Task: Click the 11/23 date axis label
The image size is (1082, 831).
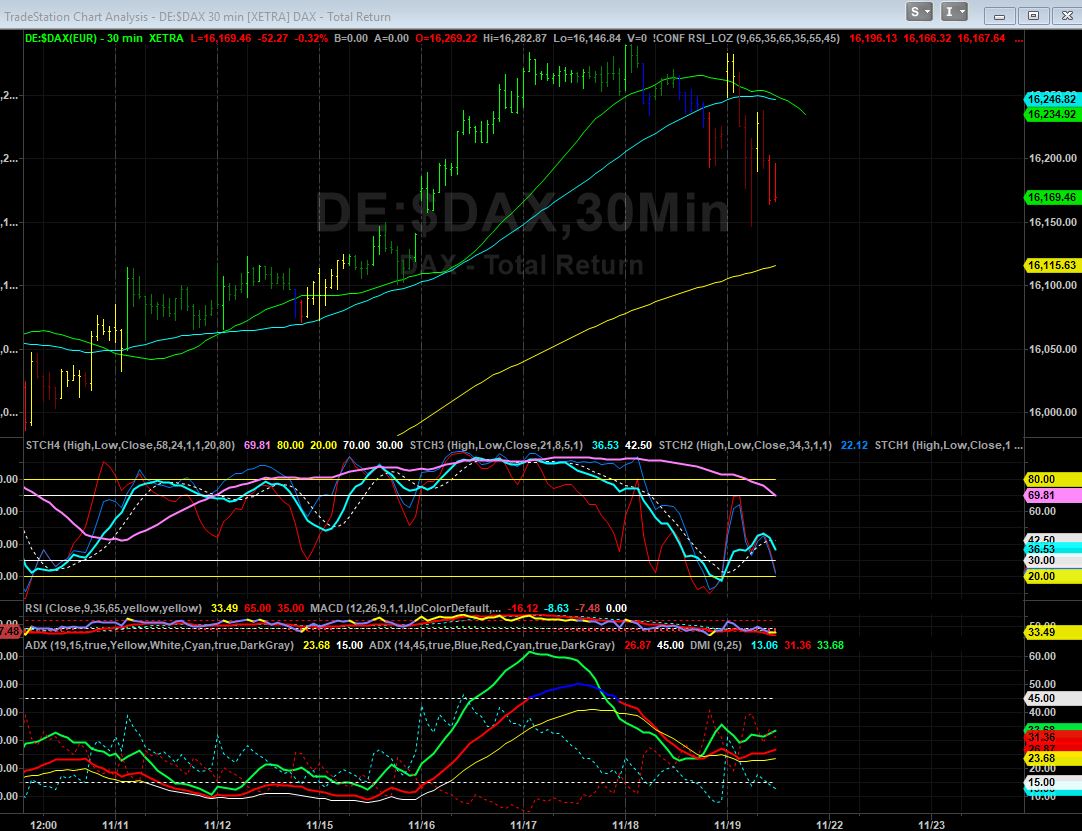Action: [x=932, y=825]
